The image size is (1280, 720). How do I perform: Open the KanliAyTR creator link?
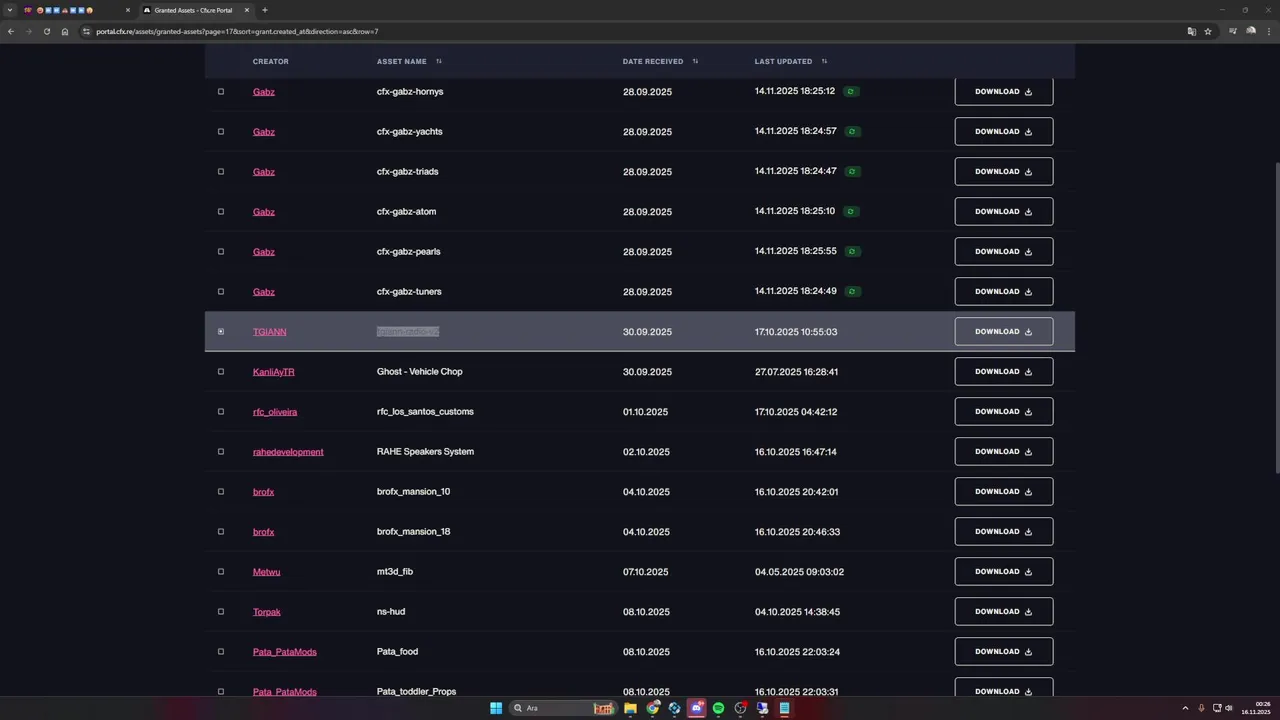(x=273, y=372)
